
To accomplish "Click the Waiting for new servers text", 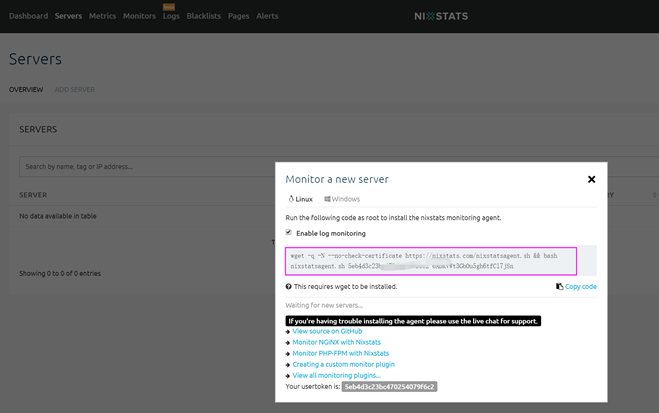I will tap(324, 305).
